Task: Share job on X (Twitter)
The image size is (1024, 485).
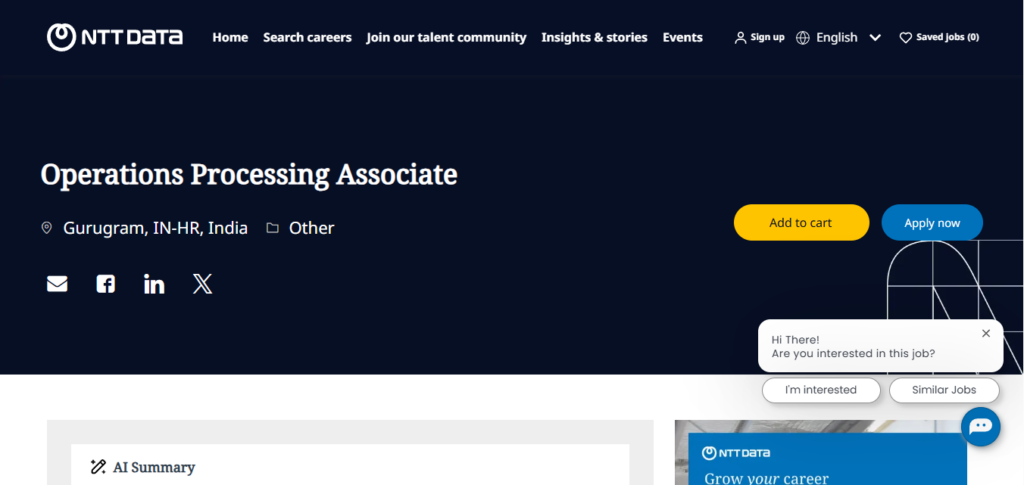Action: (202, 284)
